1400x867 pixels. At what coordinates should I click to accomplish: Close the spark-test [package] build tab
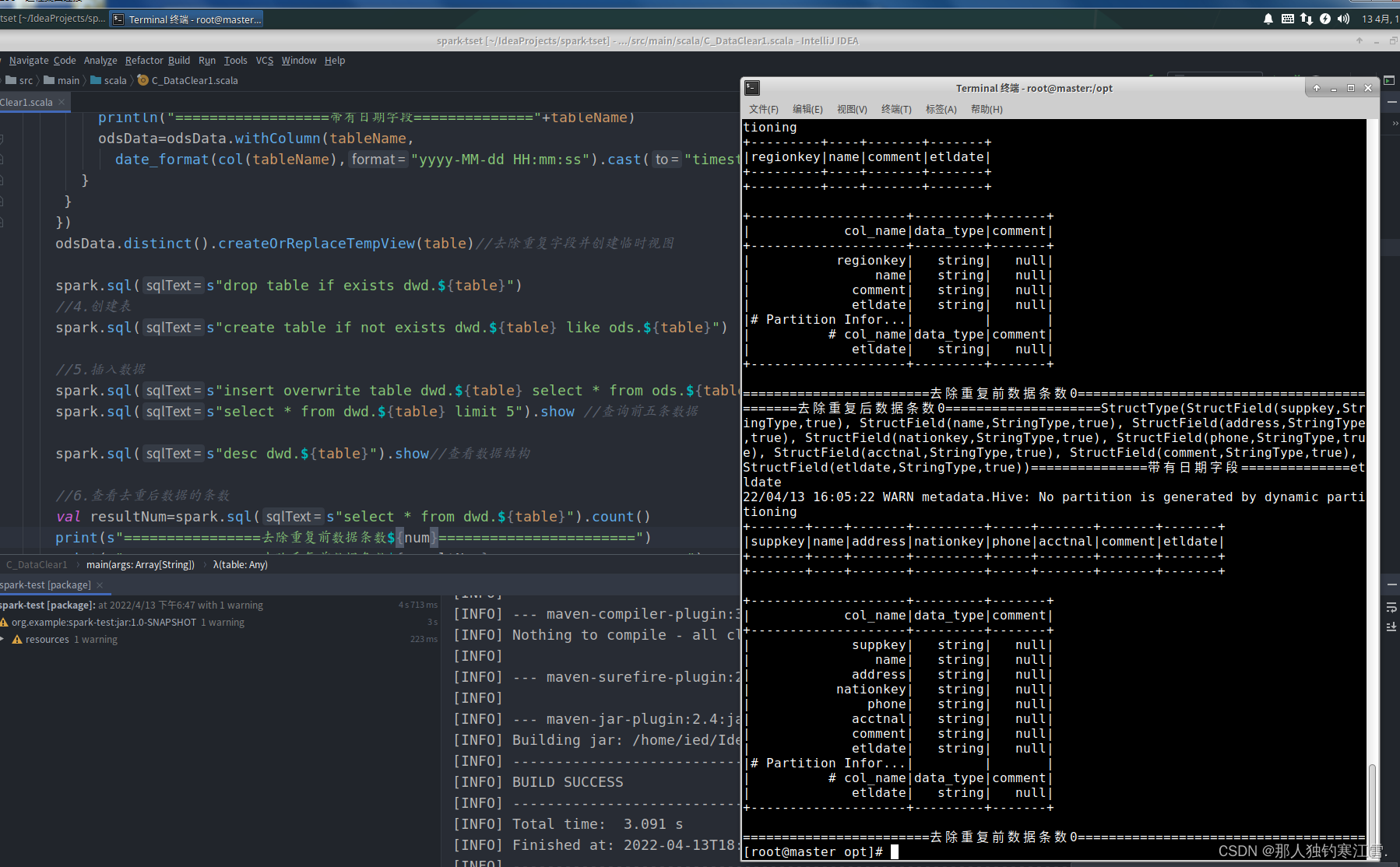pyautogui.click(x=100, y=585)
